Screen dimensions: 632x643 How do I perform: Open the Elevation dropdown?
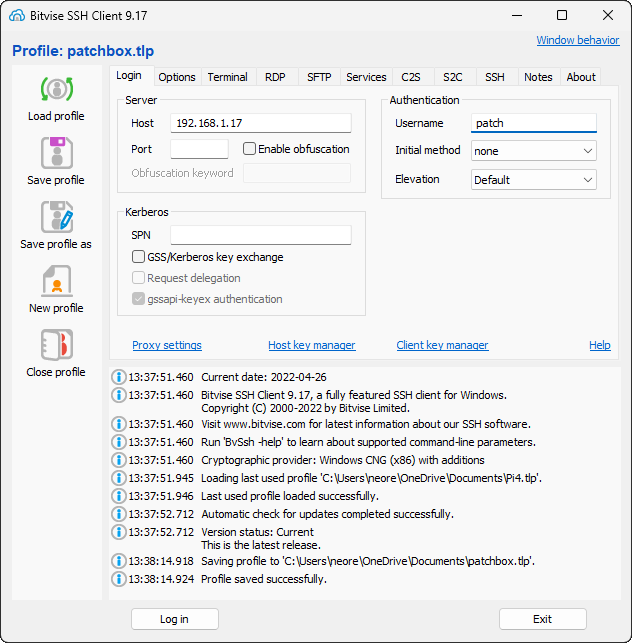534,180
